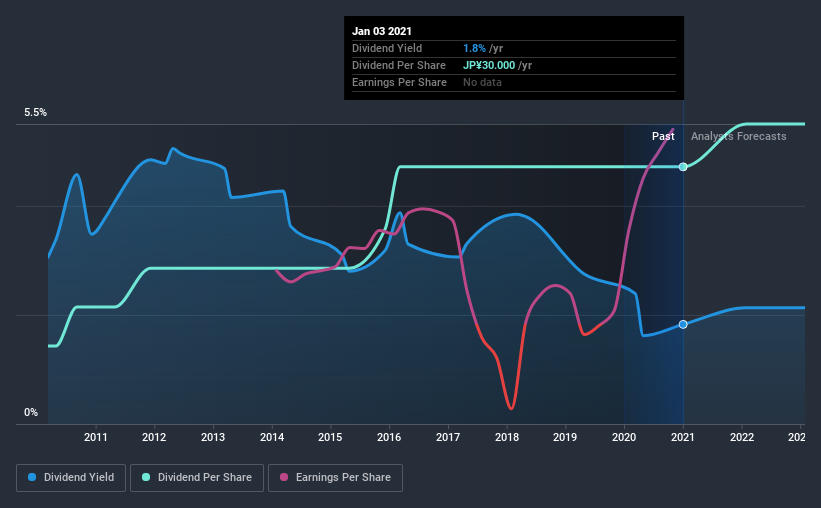Click the JP¥30.000 dividend value in tooltip
Viewport: 821px width, 508px height.
click(489, 65)
